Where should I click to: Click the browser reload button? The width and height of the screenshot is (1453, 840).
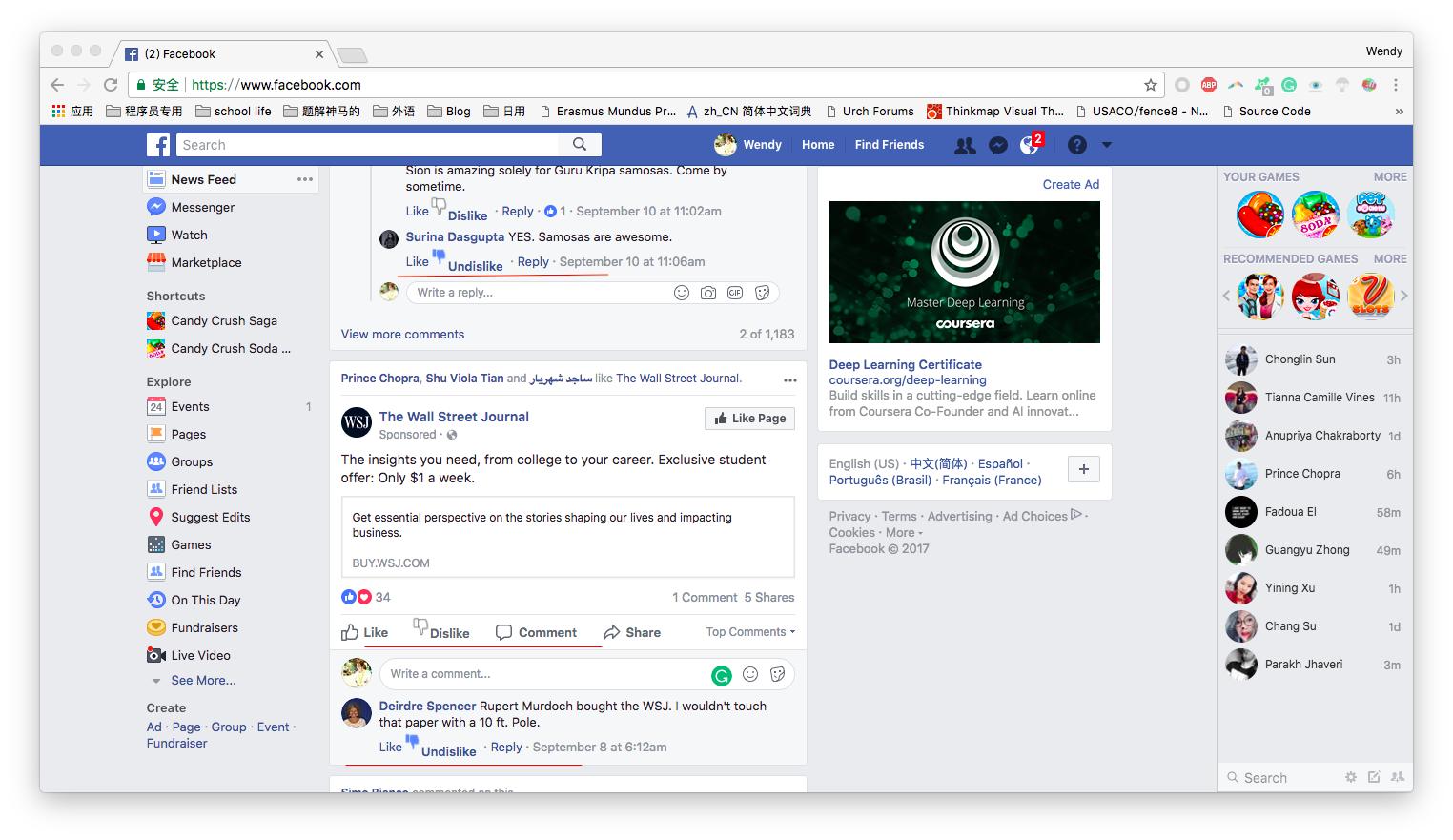click(x=111, y=85)
